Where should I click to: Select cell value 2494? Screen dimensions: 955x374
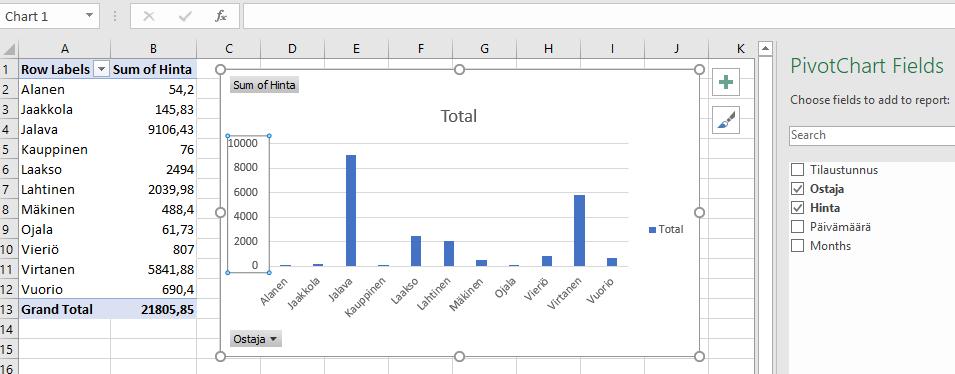pyautogui.click(x=153, y=169)
